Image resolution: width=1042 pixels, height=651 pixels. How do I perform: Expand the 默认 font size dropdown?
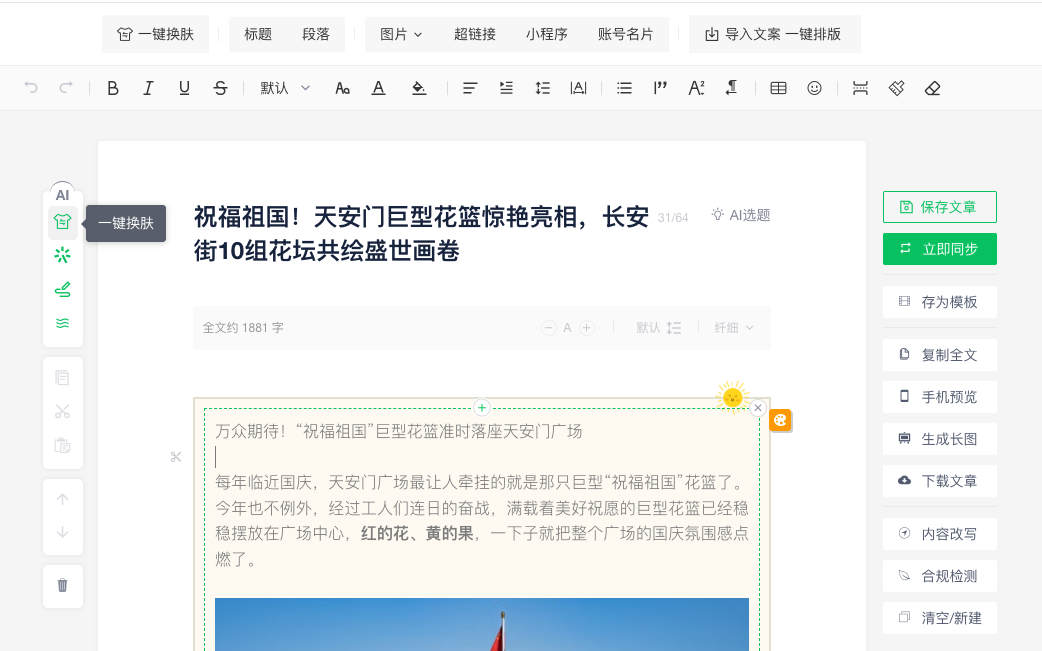pos(285,88)
